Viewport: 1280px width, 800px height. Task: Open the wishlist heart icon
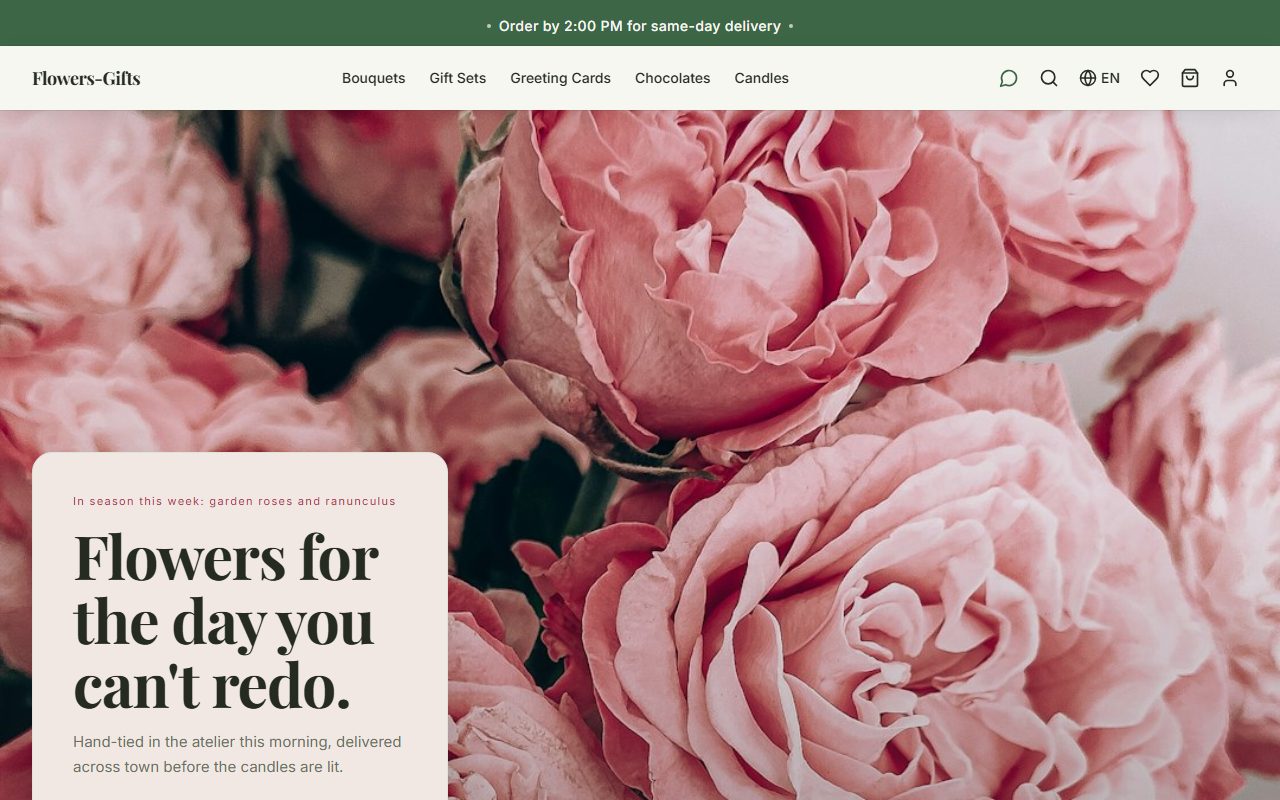click(x=1150, y=78)
